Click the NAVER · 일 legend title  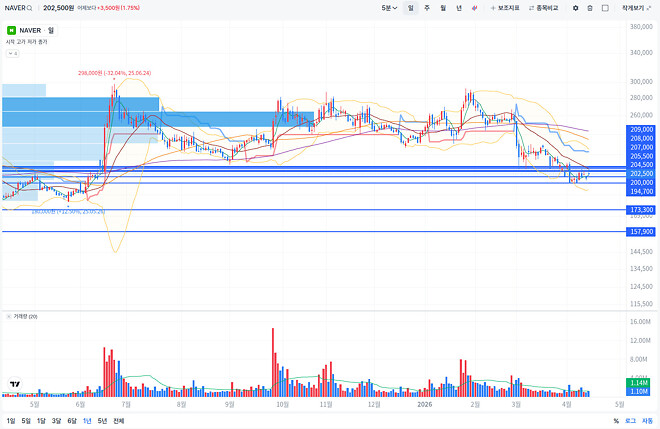37,30
